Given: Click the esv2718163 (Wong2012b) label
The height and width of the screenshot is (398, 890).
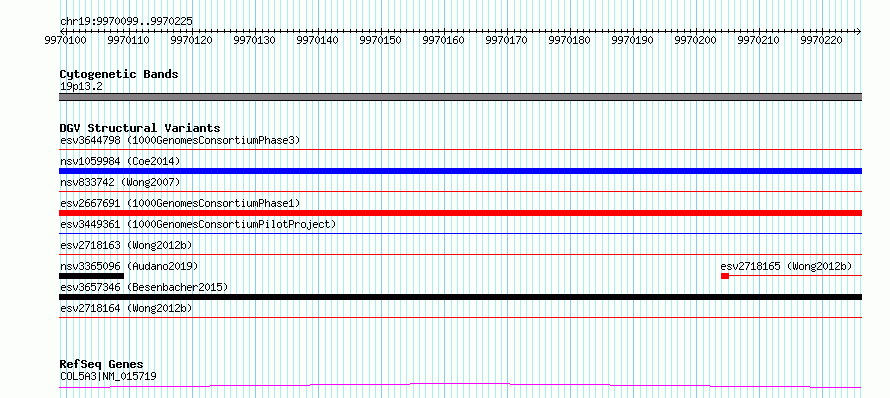Looking at the screenshot, I should 126,245.
